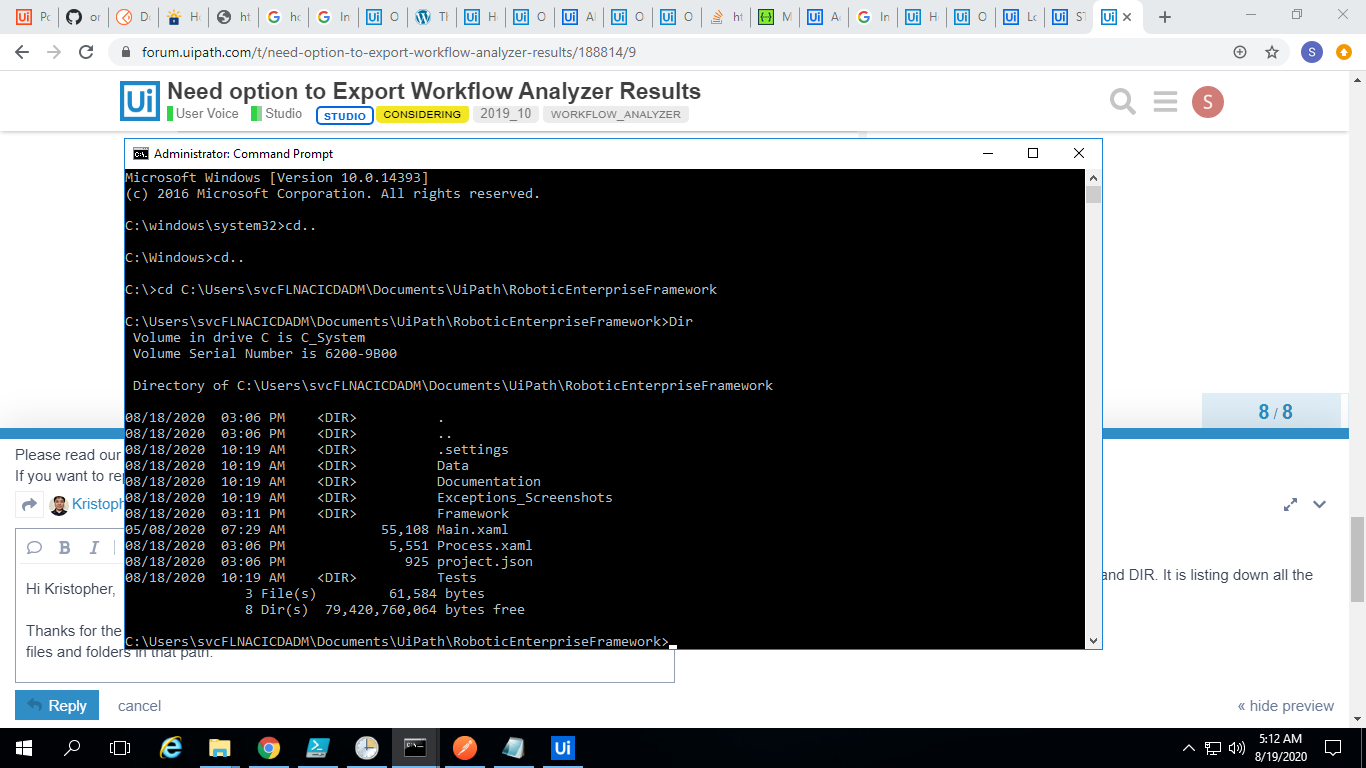Click inside the reply text editor
This screenshot has width=1366, height=768.
coord(345,625)
